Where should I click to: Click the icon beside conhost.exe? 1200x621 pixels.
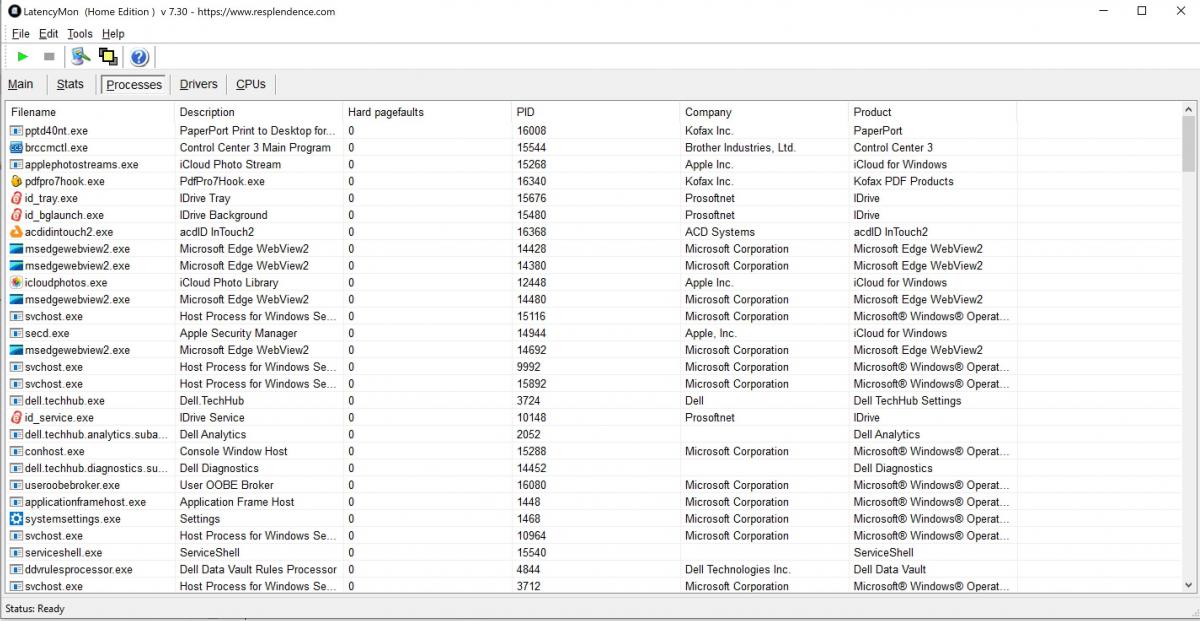(x=16, y=452)
